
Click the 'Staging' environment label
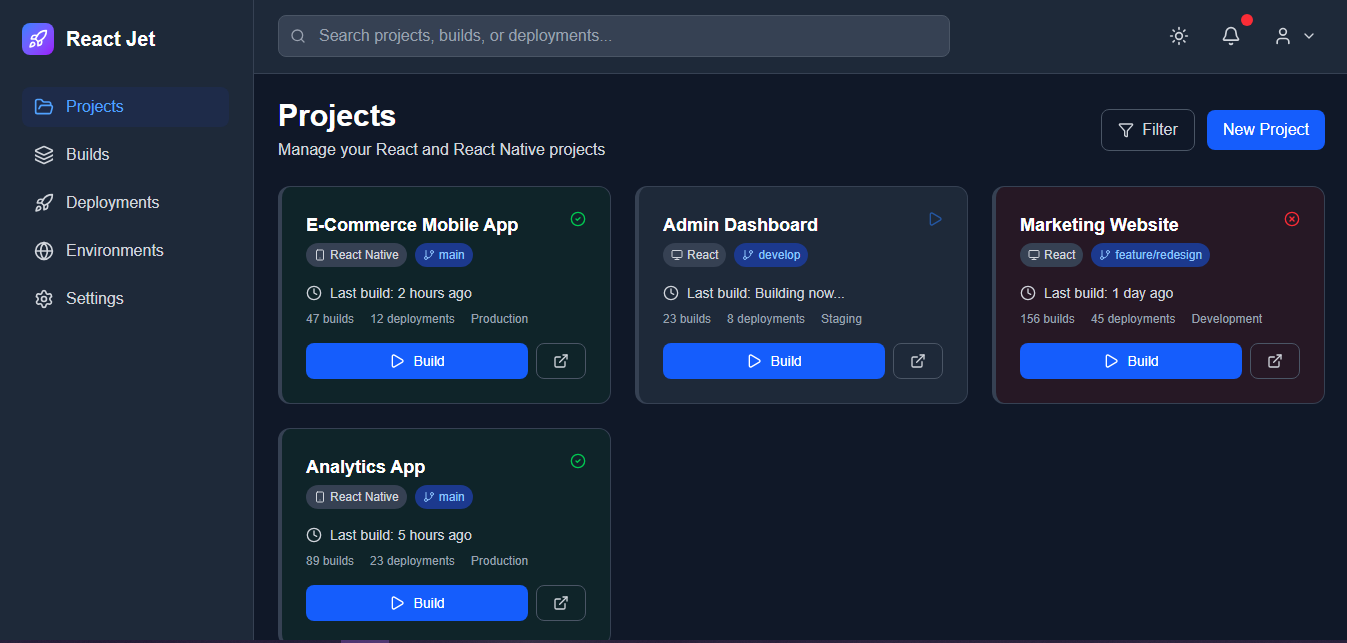(841, 319)
